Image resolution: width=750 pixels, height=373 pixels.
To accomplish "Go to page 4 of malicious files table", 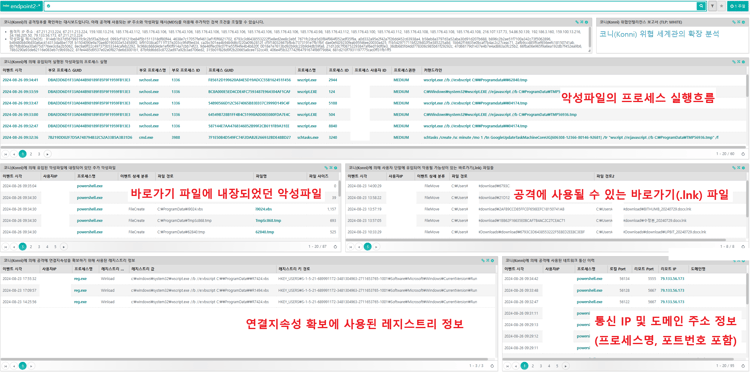I will pyautogui.click(x=47, y=247).
